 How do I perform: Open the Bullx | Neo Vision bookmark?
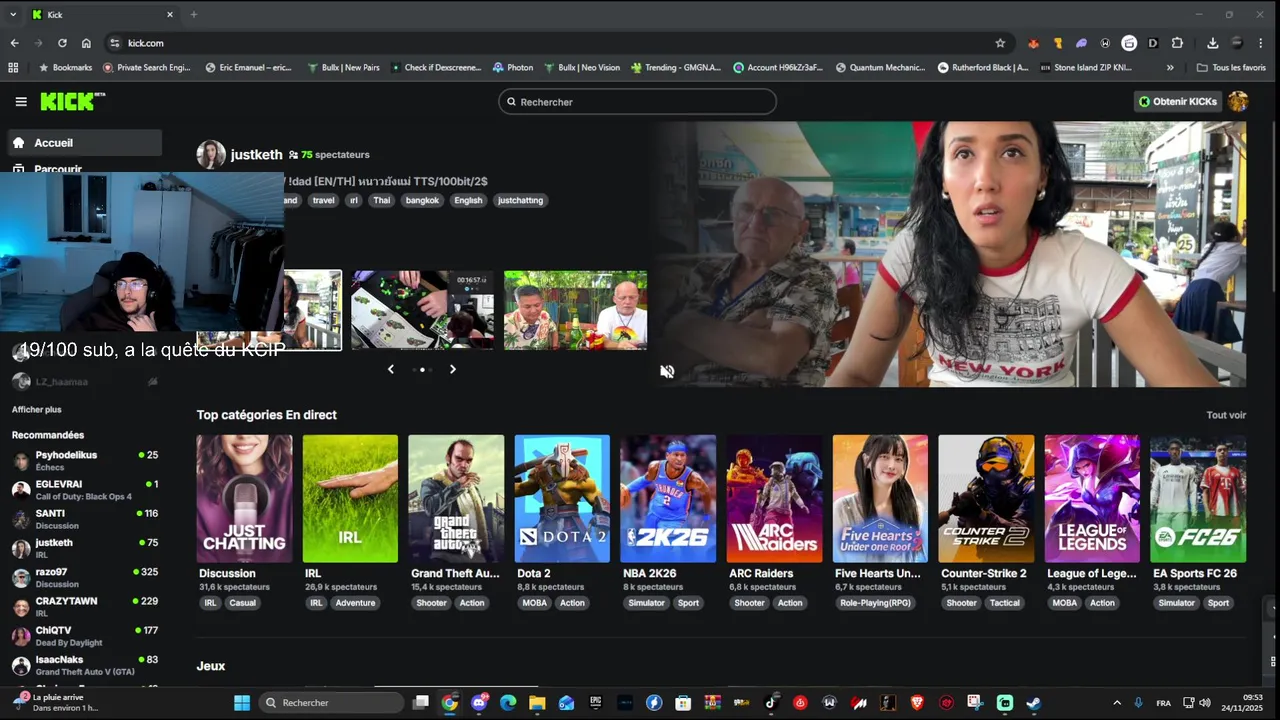coord(582,67)
